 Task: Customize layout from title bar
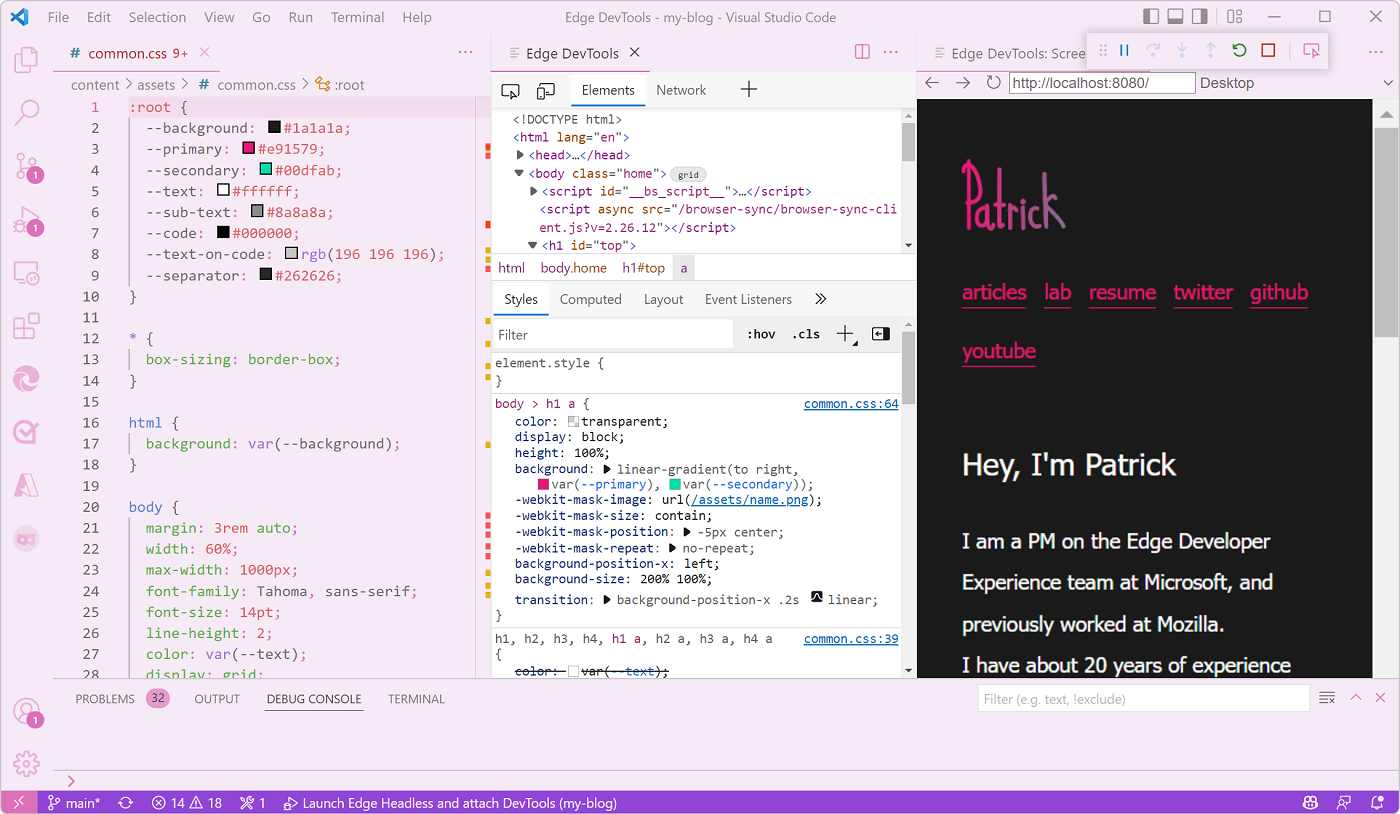click(1234, 17)
